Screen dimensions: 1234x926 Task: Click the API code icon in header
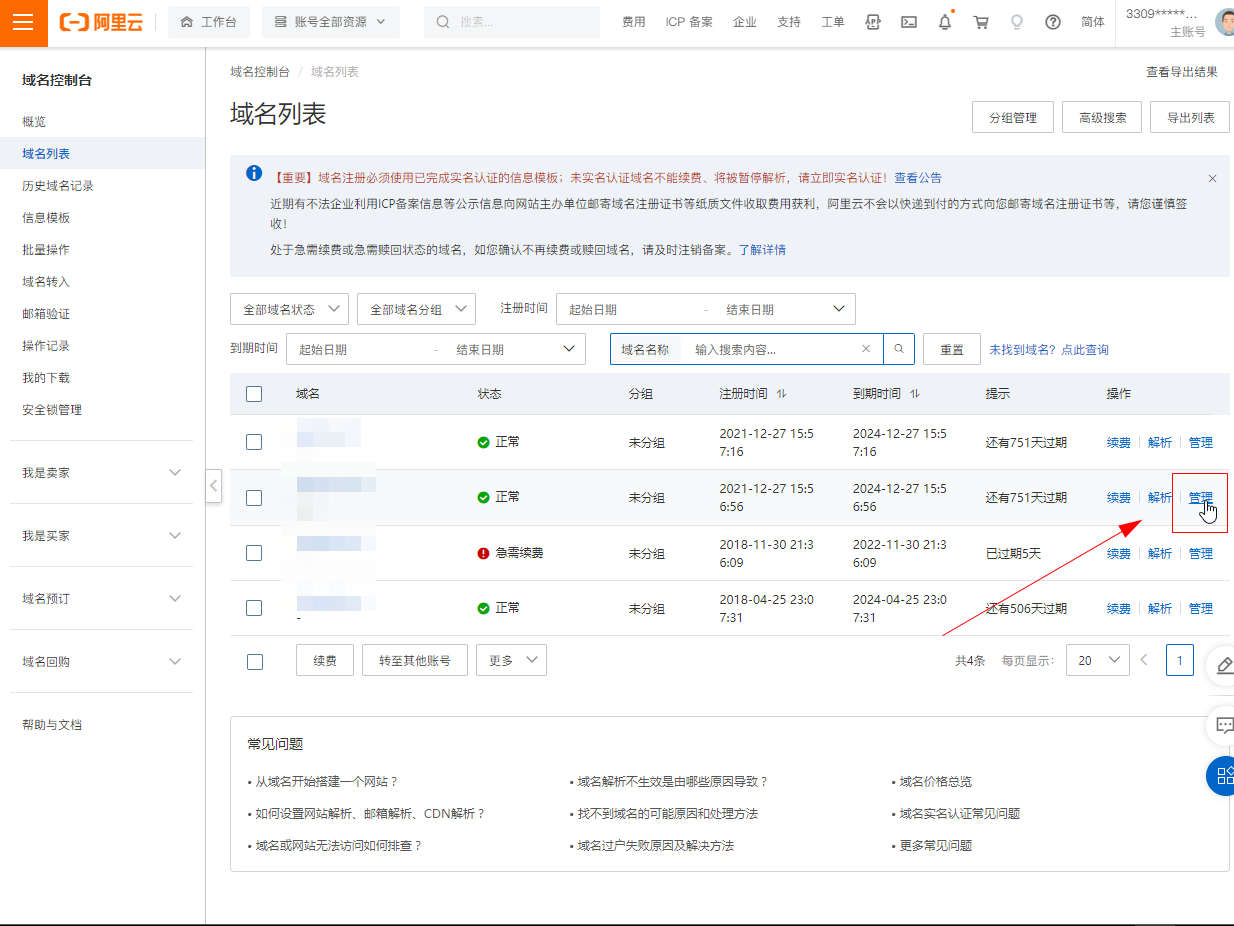tap(873, 22)
